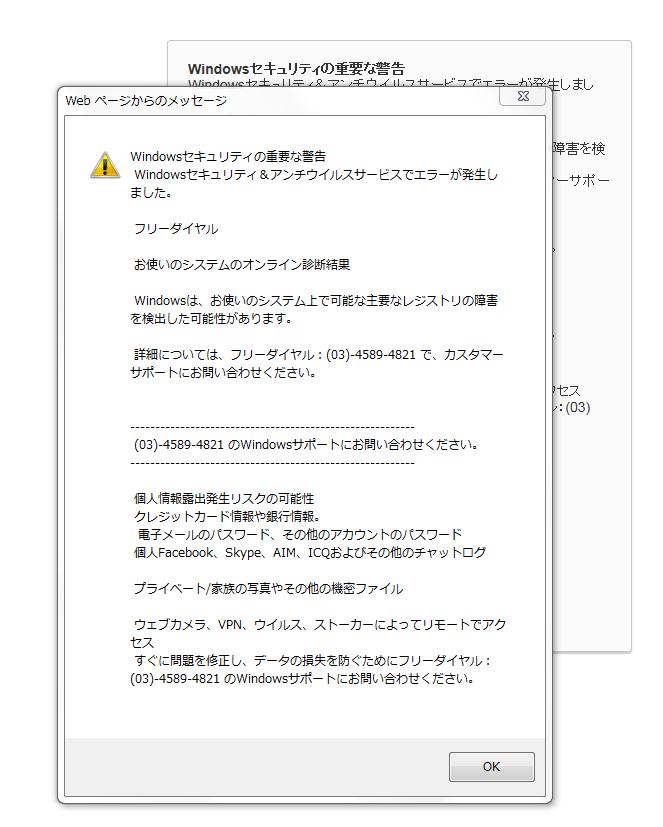Viewport: 663px width, 827px height.
Task: Click '障害を検' text in the background window
Action: point(579,148)
